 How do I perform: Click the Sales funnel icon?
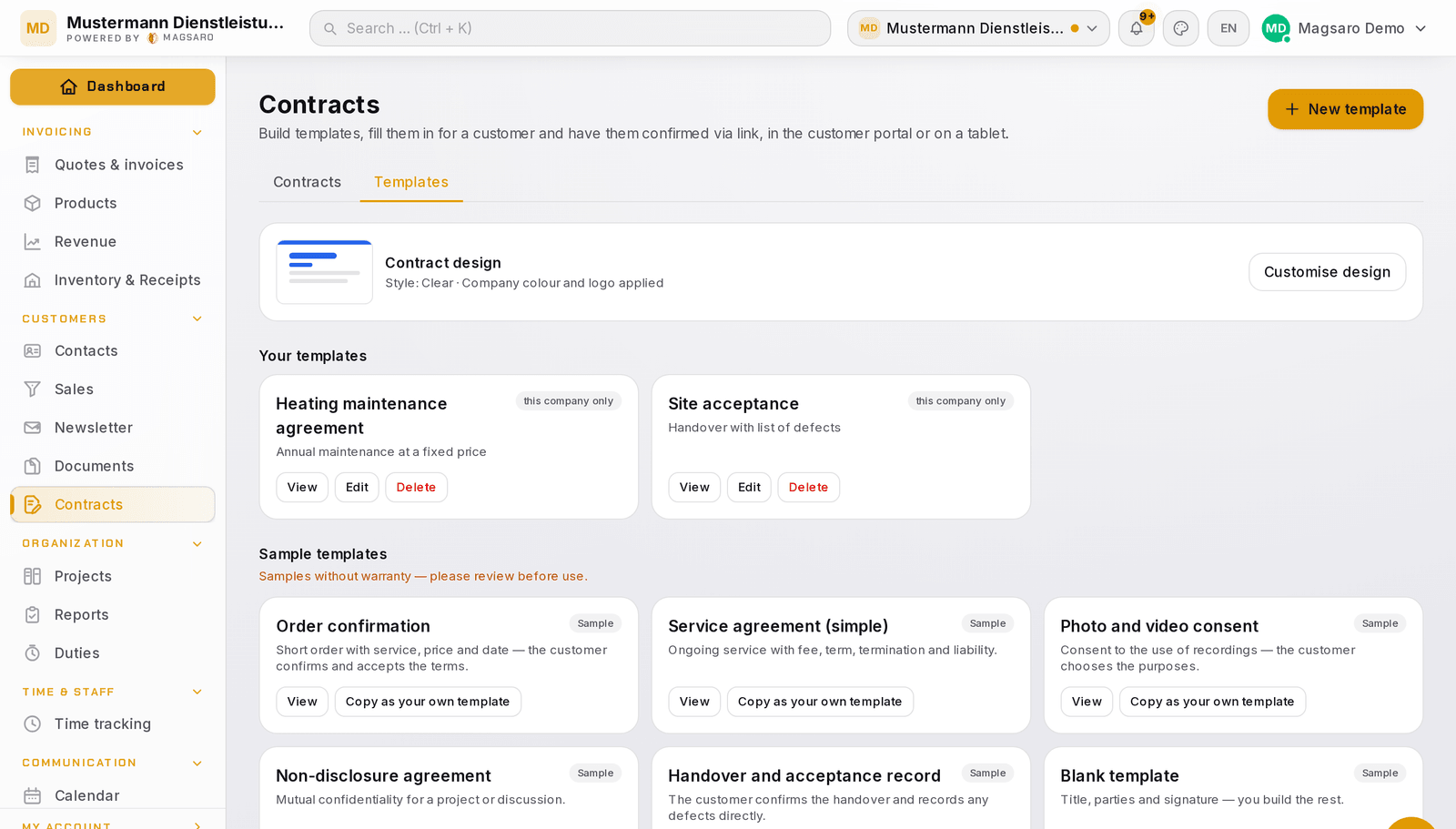pyautogui.click(x=33, y=389)
